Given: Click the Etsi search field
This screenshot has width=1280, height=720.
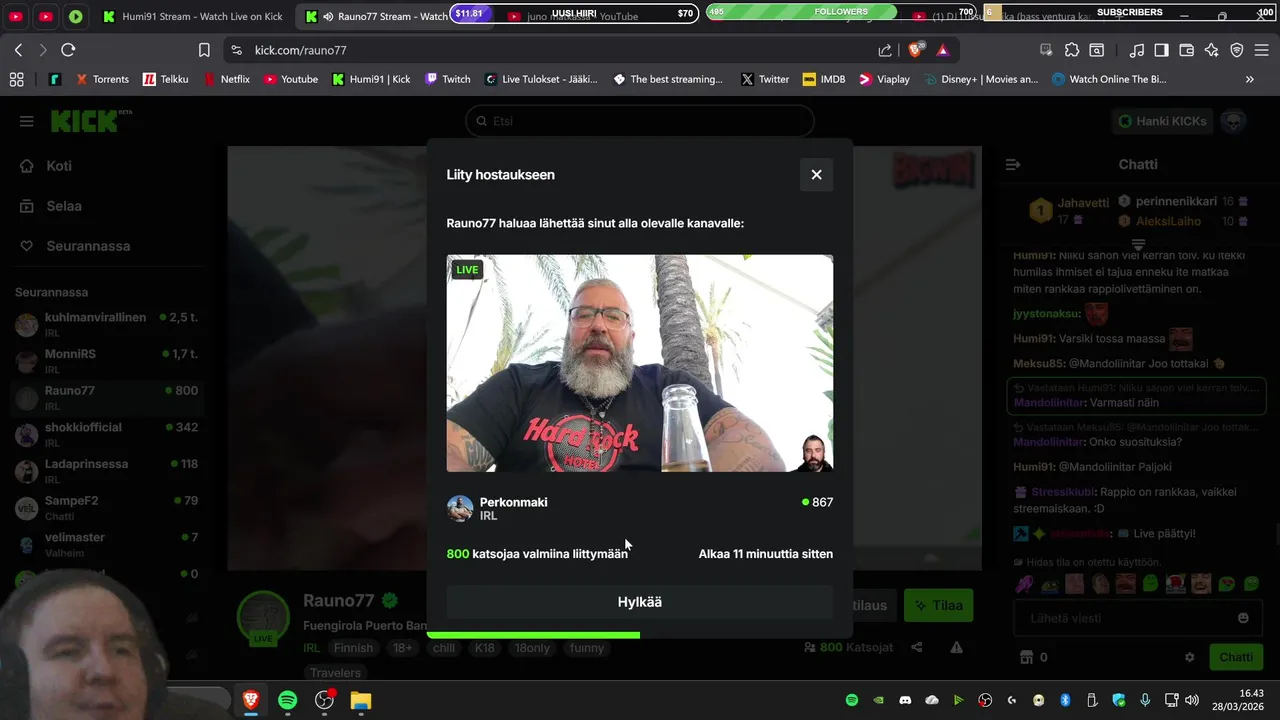Looking at the screenshot, I should 640,121.
